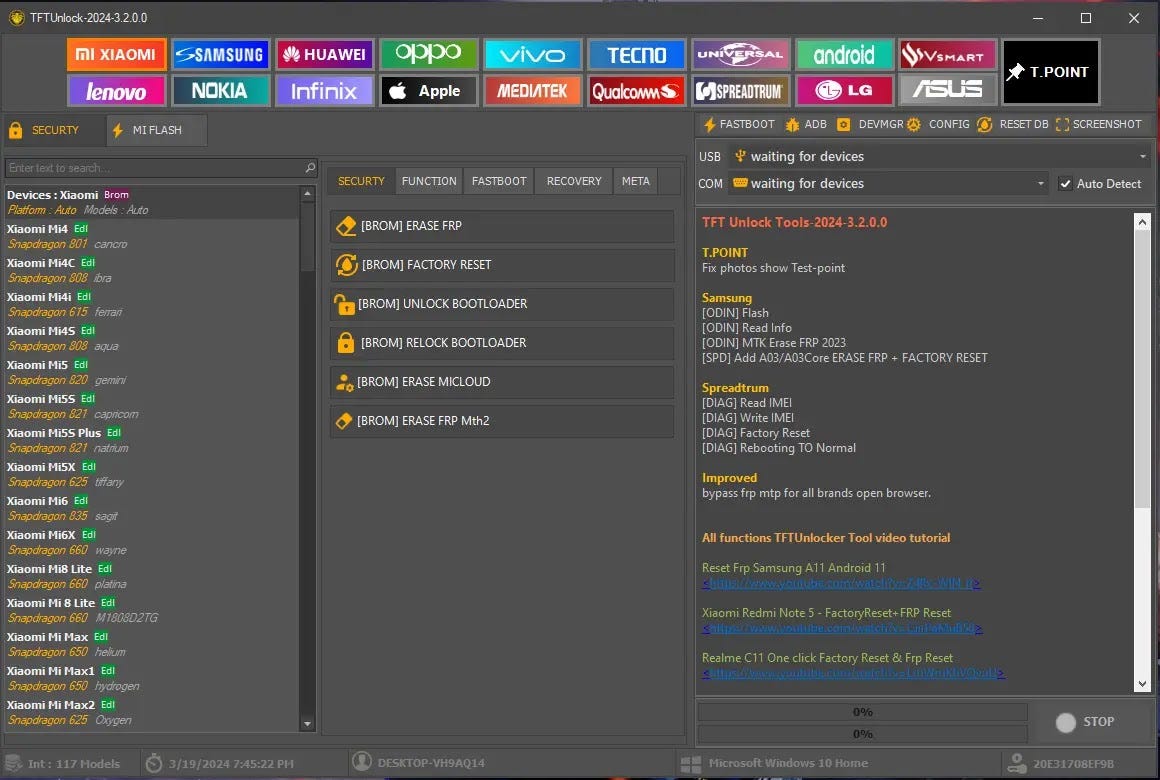The image size is (1160, 780).
Task: Take a SCREENSHOT via toolbar
Action: [x=1099, y=124]
